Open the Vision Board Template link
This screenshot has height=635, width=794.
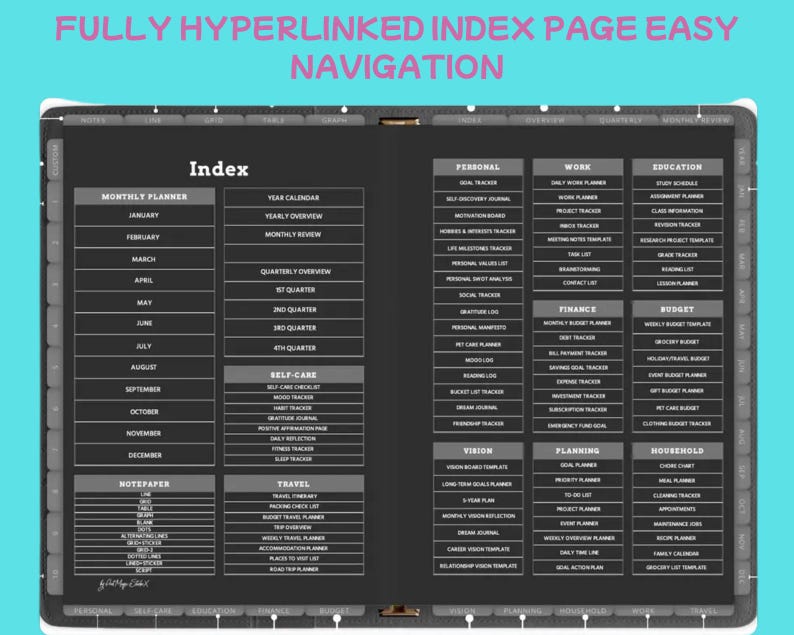click(x=478, y=467)
